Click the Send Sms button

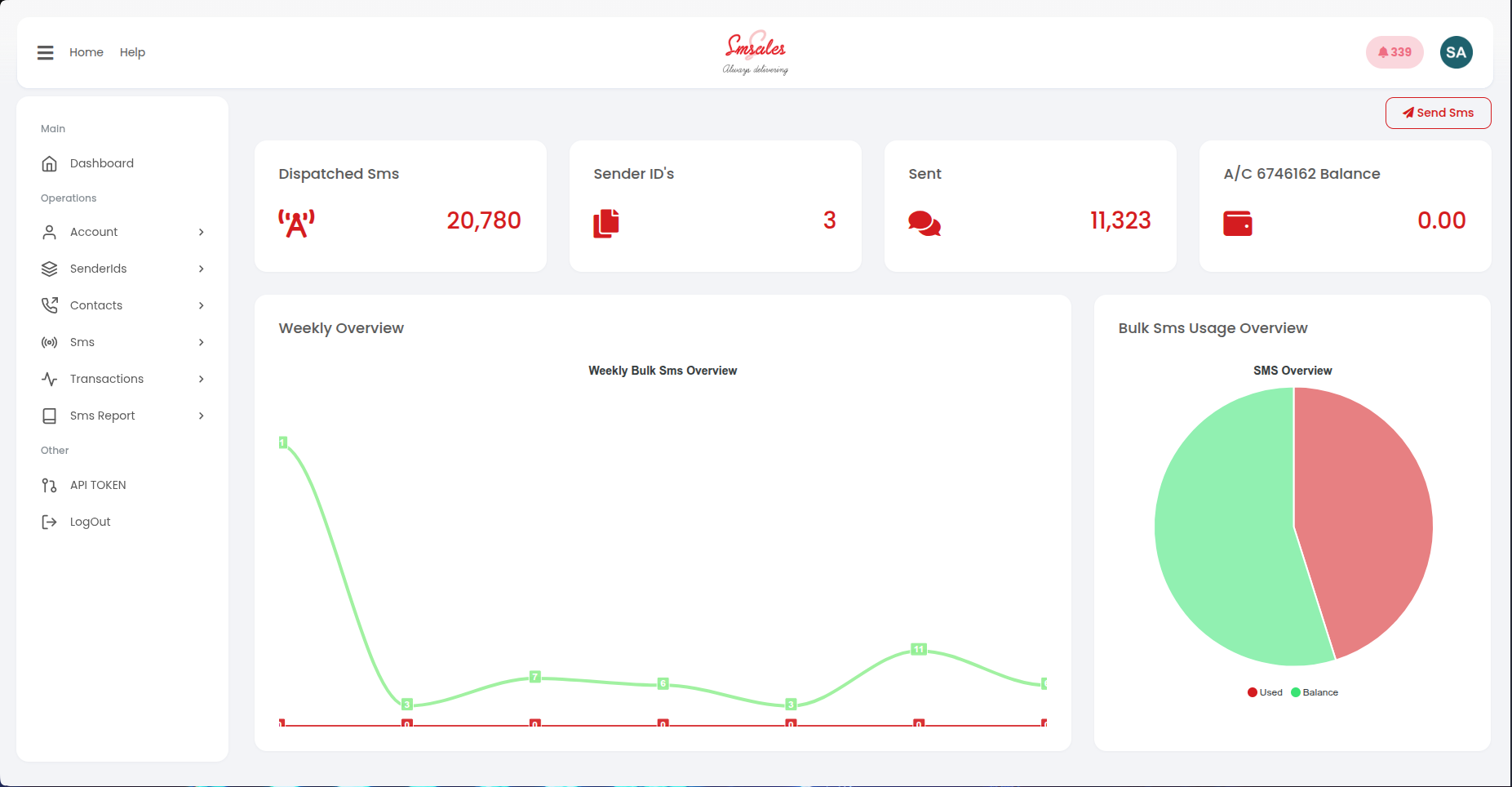[x=1438, y=113]
